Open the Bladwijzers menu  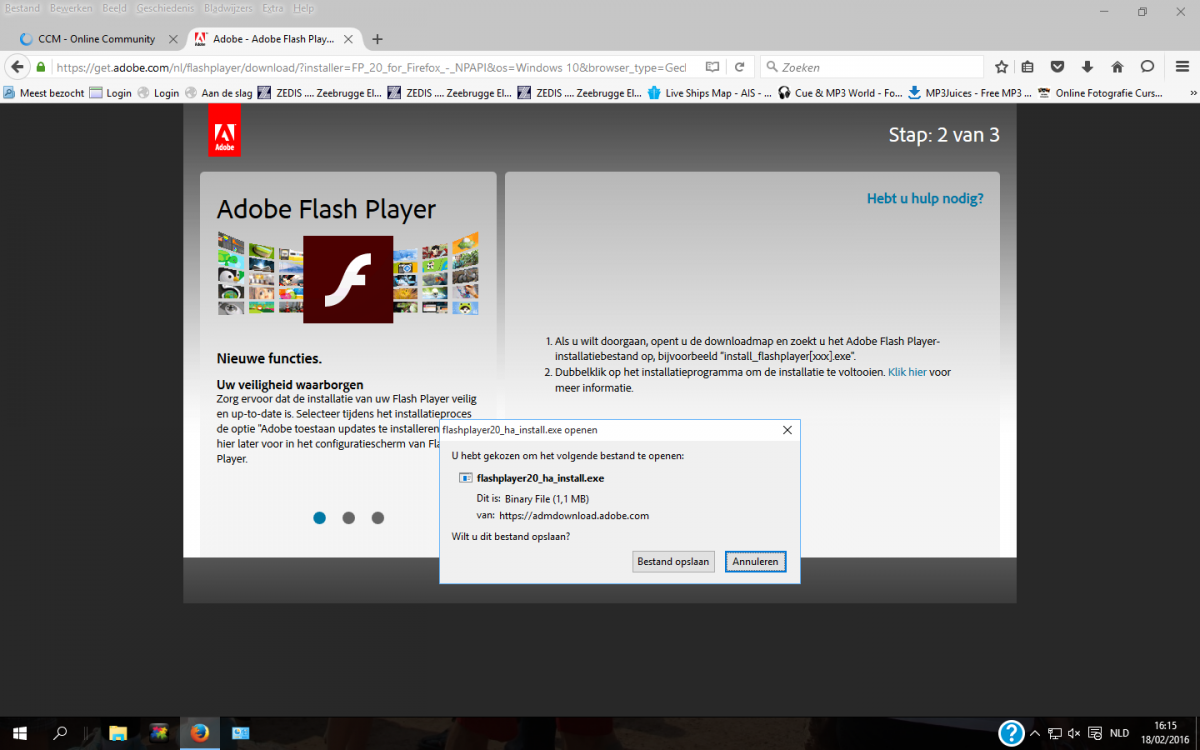229,8
